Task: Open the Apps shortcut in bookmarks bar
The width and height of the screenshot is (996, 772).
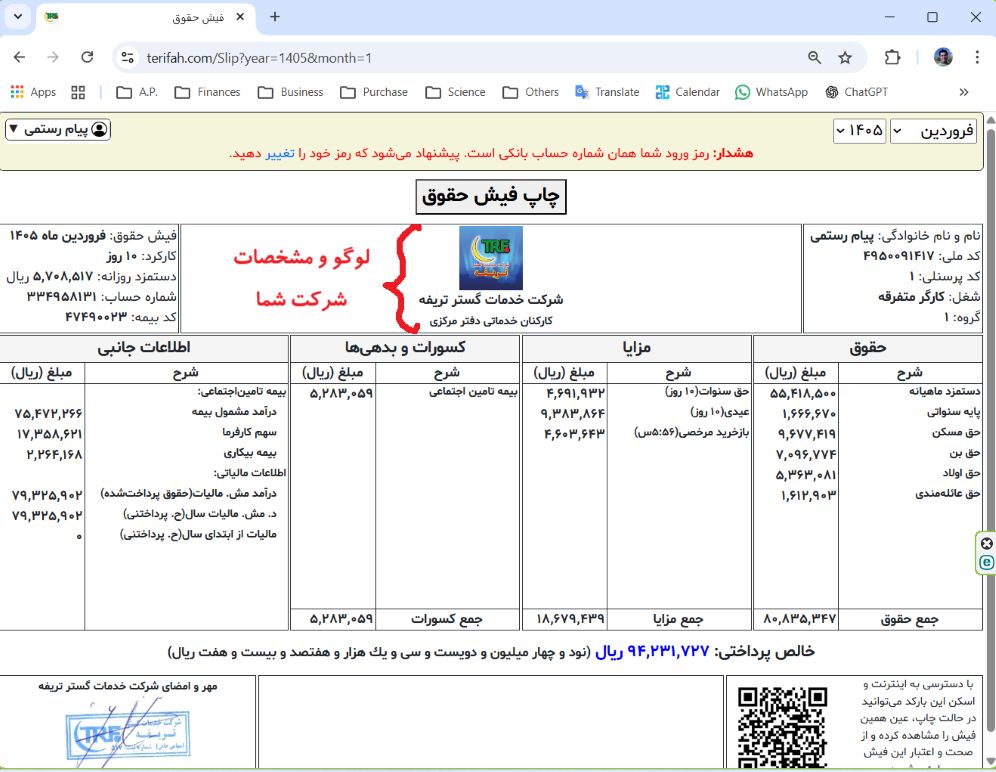Action: [34, 92]
